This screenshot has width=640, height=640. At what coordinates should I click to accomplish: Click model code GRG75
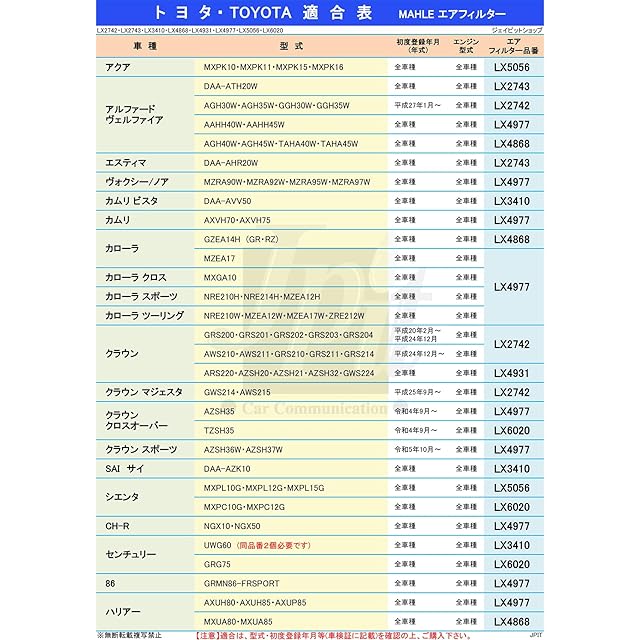click(x=217, y=564)
